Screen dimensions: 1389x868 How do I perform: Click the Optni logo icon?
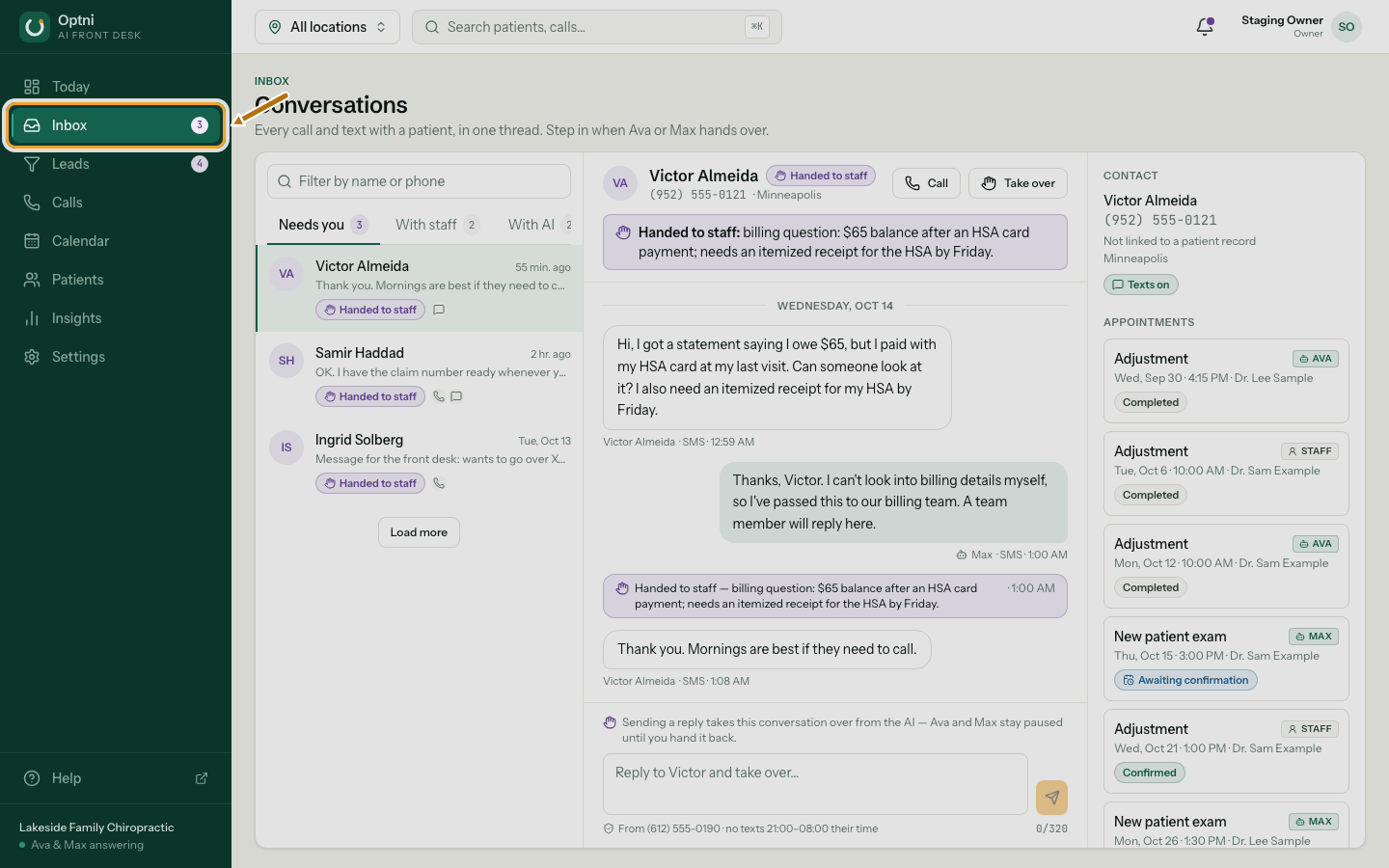click(35, 27)
